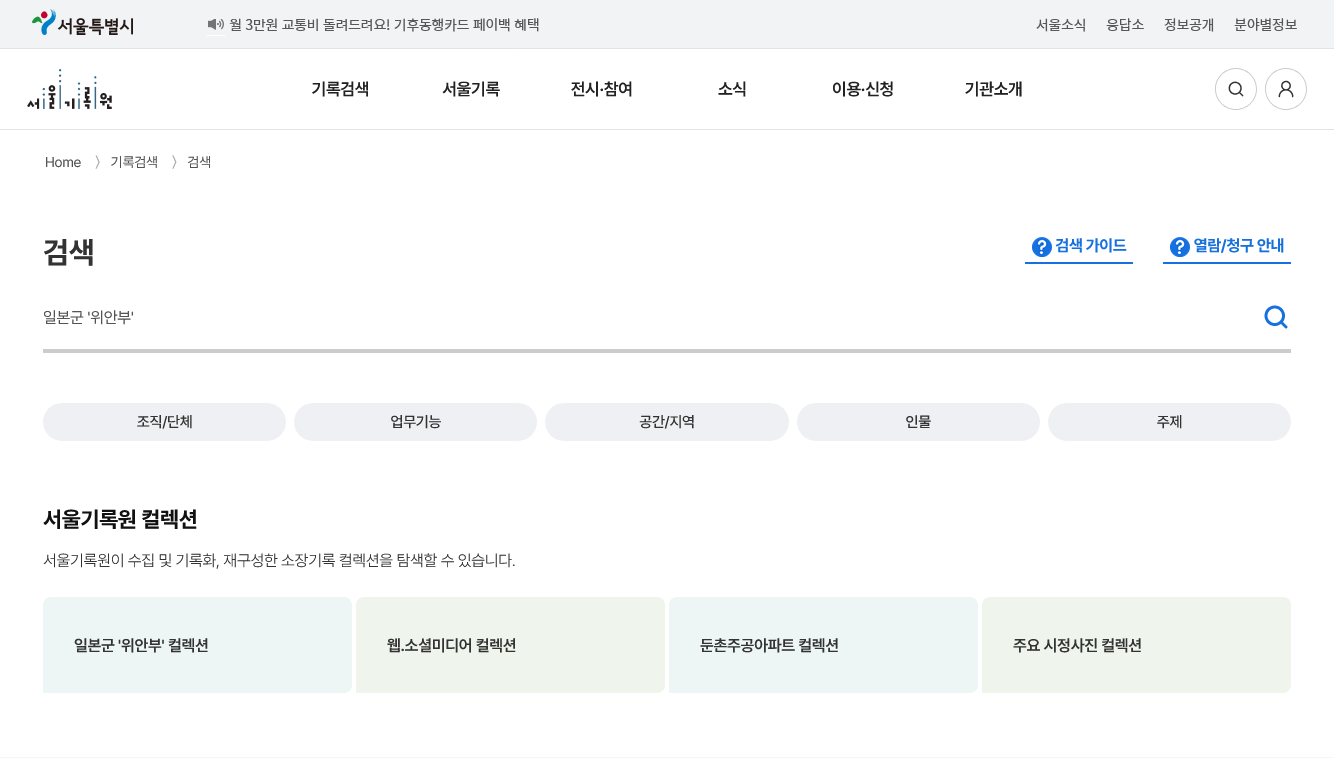Image resolution: width=1334 pixels, height=758 pixels.
Task: Click the Seoul Archives logo
Action: point(70,90)
